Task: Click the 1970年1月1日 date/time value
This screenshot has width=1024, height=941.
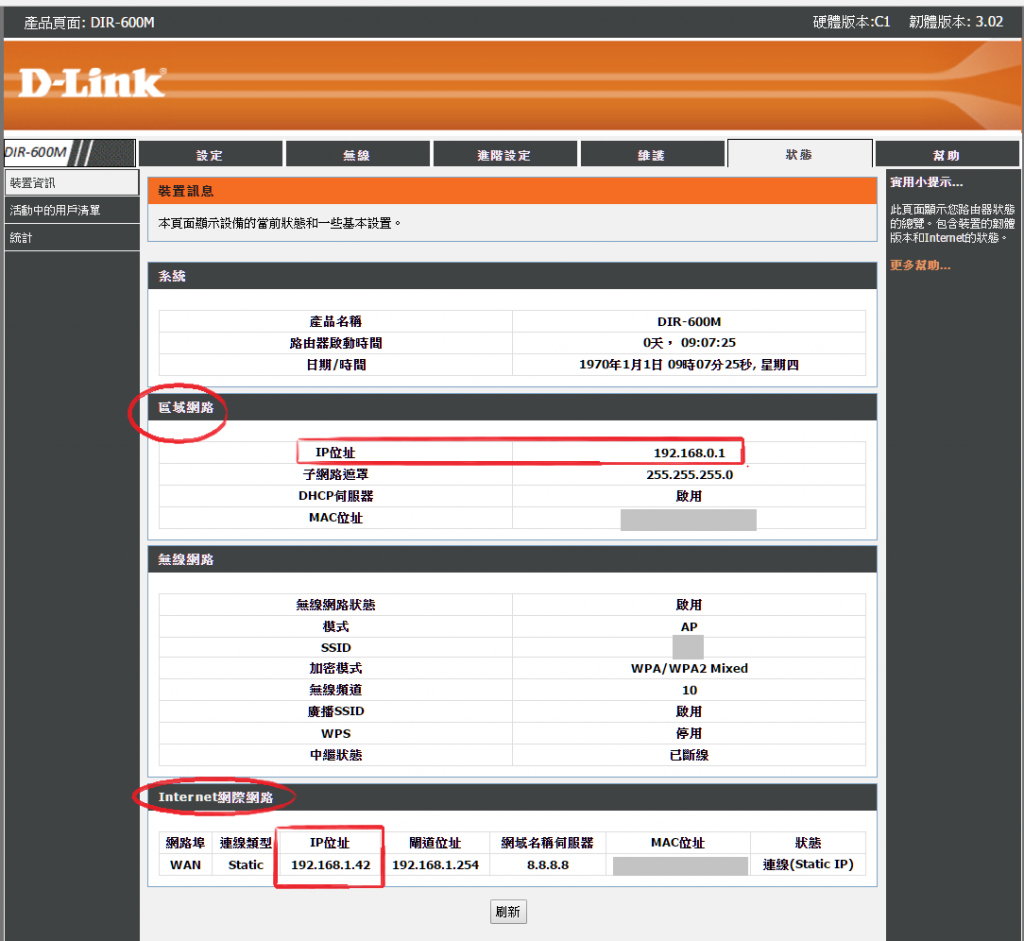Action: click(689, 364)
